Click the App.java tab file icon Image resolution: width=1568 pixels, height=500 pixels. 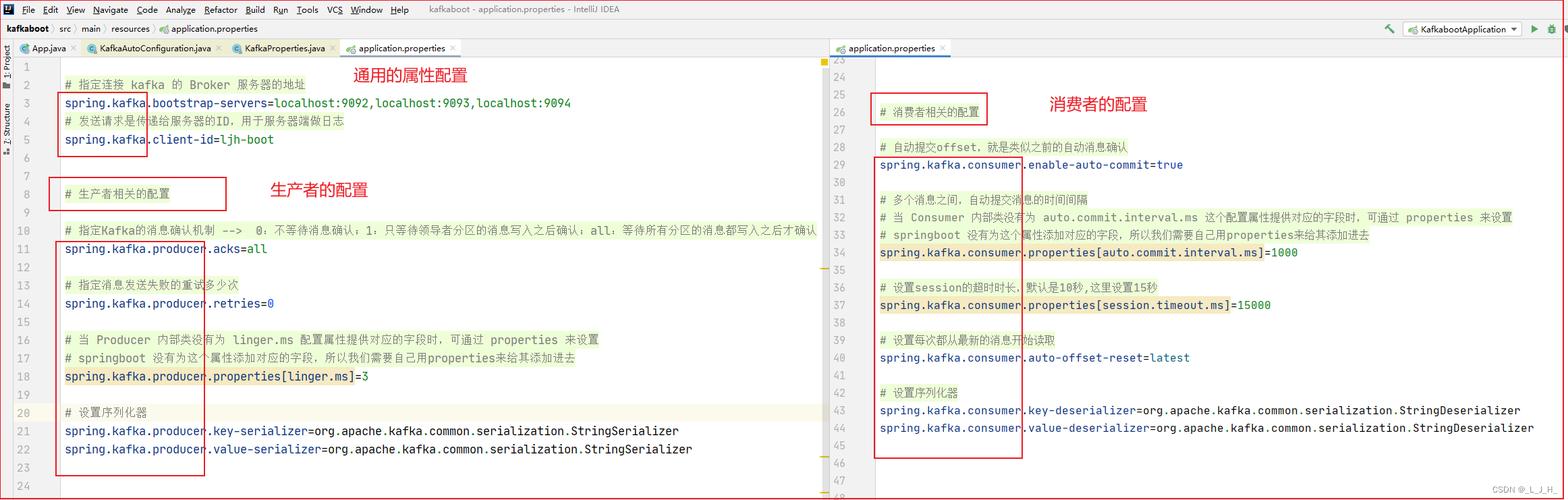26,48
